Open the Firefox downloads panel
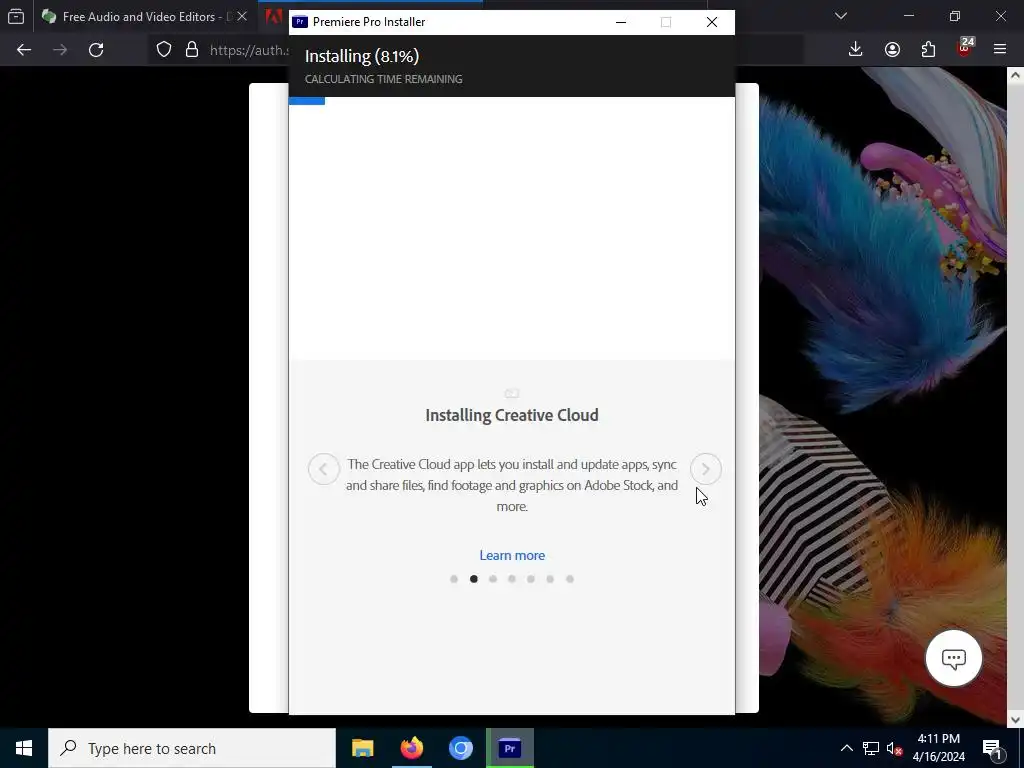Screen dimensions: 1024x768 (x=856, y=50)
